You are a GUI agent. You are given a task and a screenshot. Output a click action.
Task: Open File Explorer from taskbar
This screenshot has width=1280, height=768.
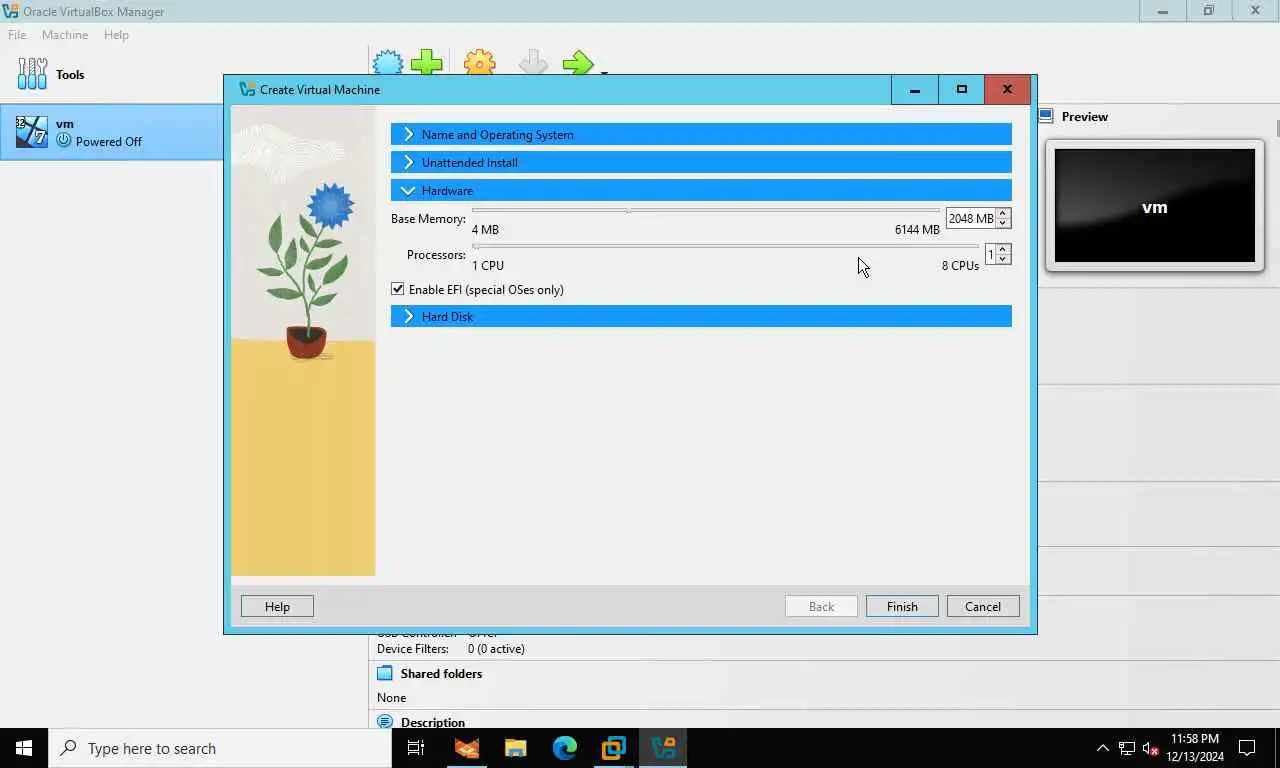pos(515,748)
